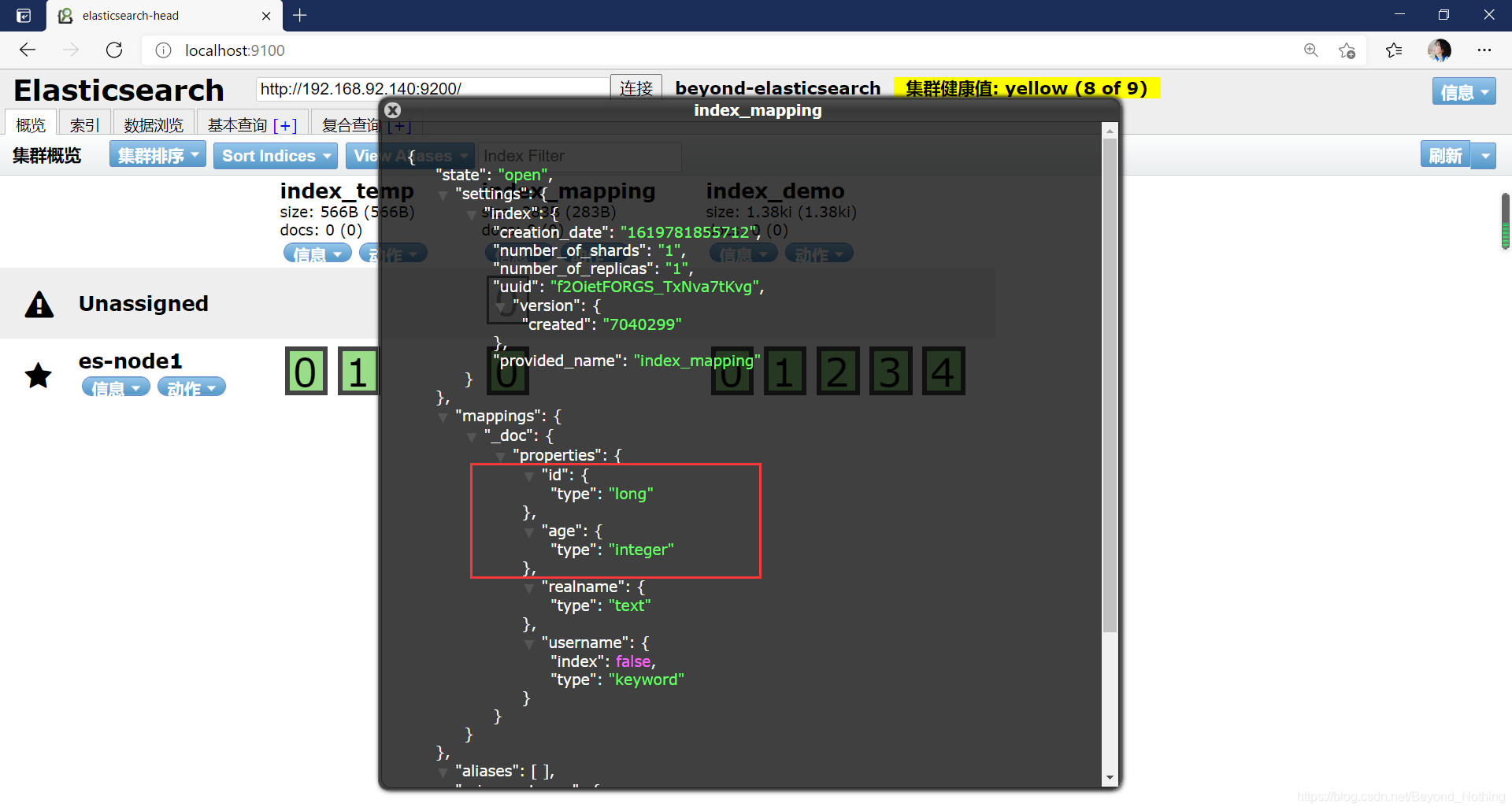Click the index_temp index title

(x=346, y=191)
